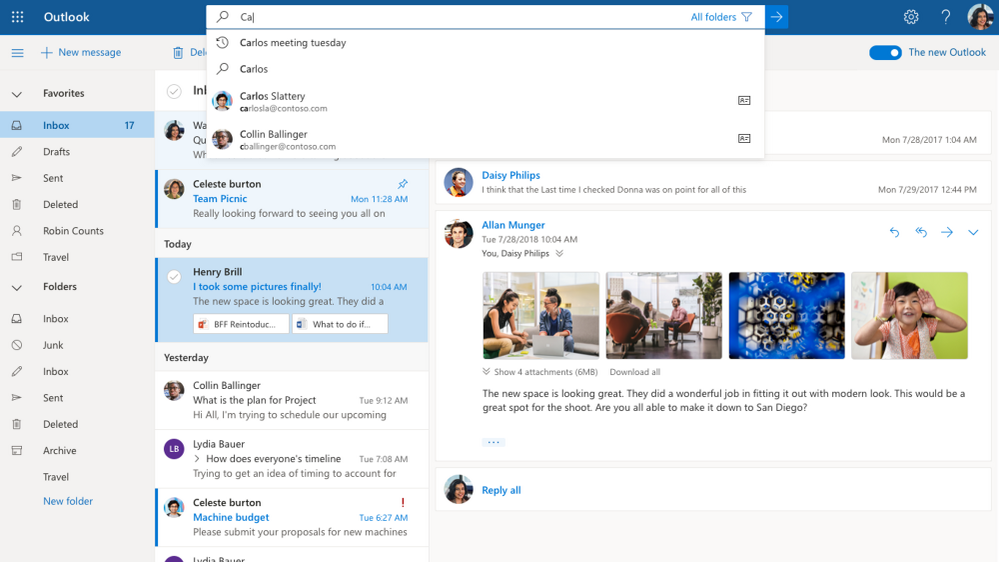Click the New message button
Viewport: 999px width, 562px height.
point(81,53)
